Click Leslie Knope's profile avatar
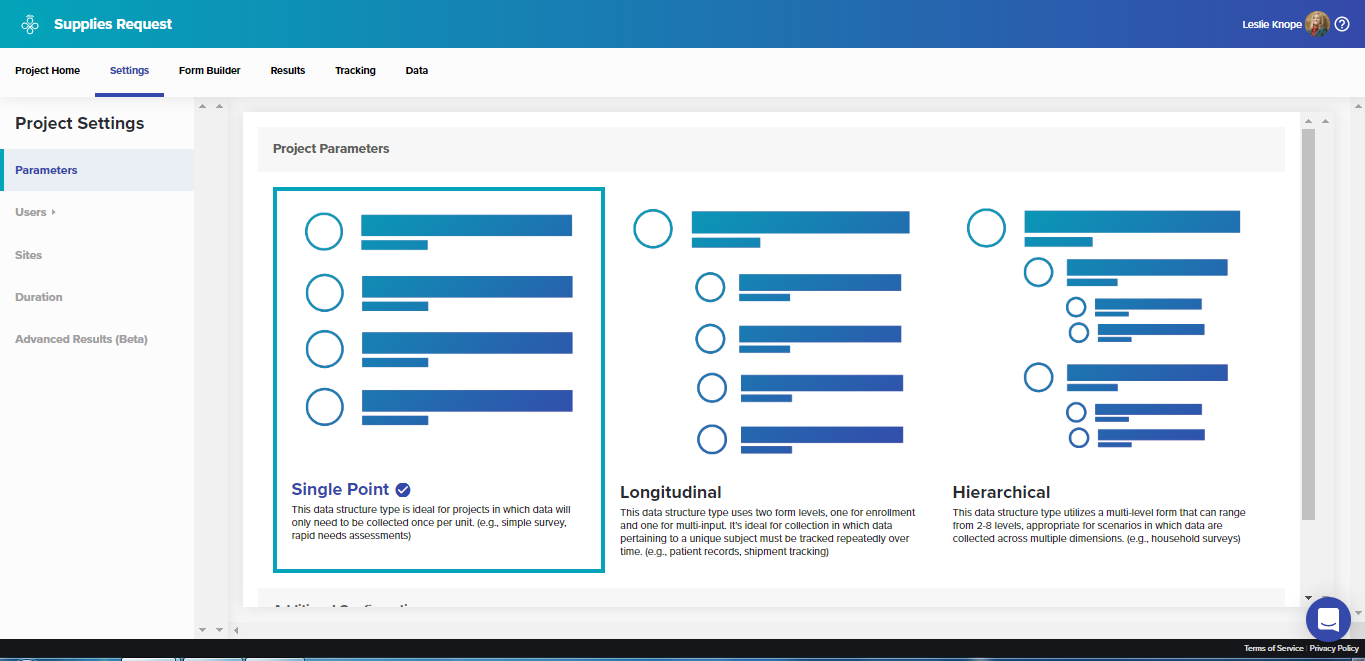1365x661 pixels. click(x=1317, y=24)
